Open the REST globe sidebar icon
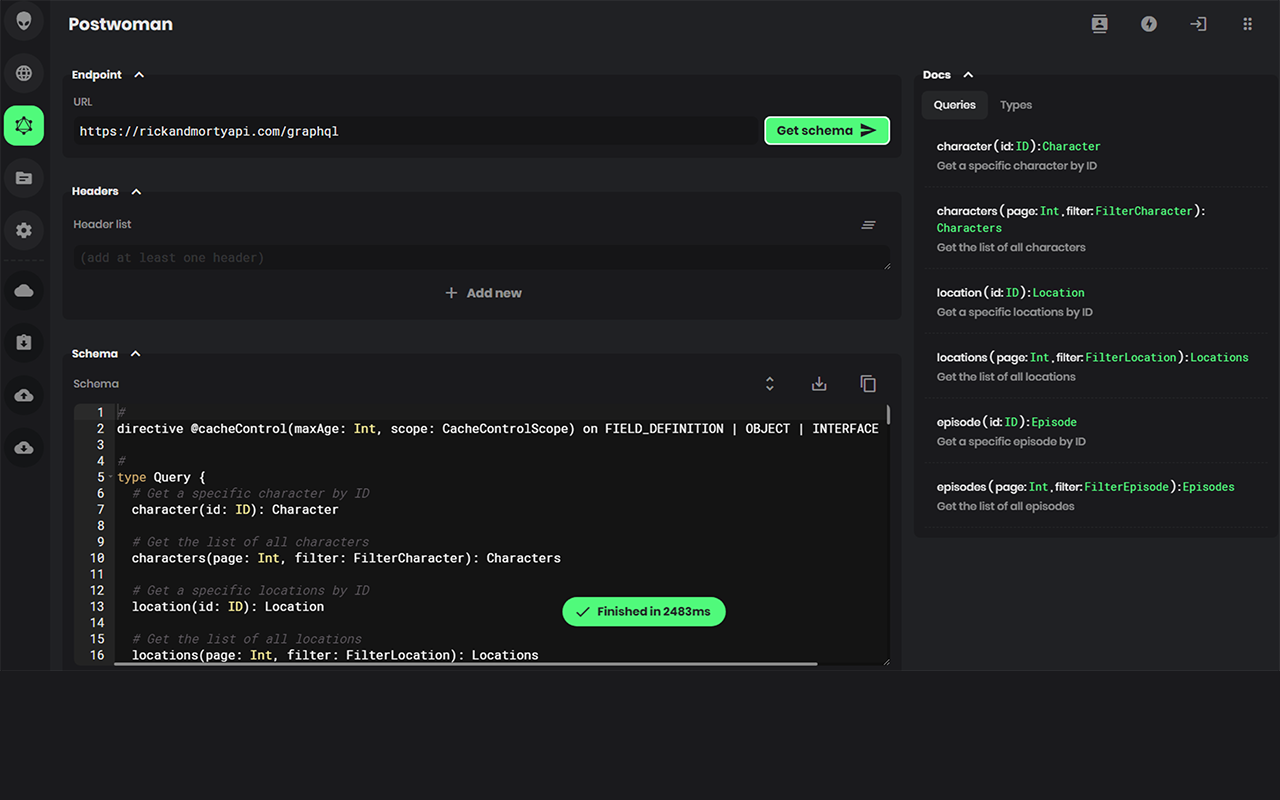The width and height of the screenshot is (1280, 800). click(x=24, y=73)
